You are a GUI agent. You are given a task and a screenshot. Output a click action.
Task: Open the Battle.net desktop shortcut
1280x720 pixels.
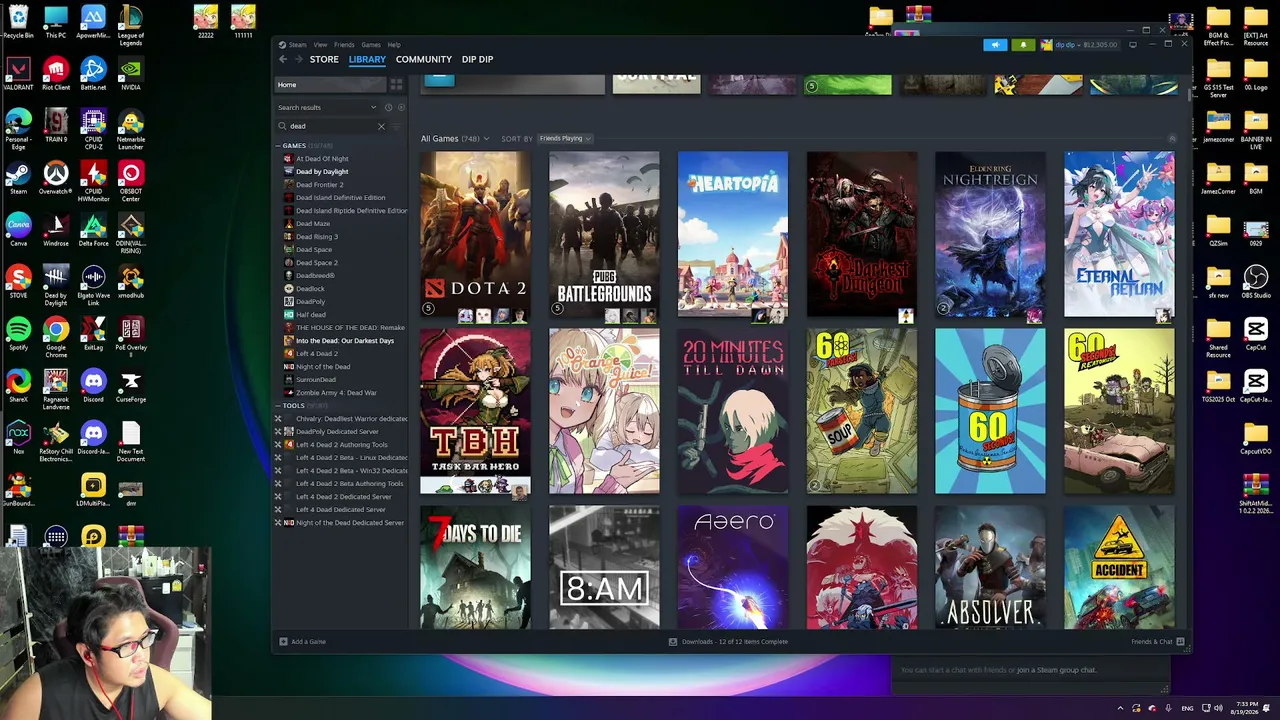pyautogui.click(x=93, y=73)
